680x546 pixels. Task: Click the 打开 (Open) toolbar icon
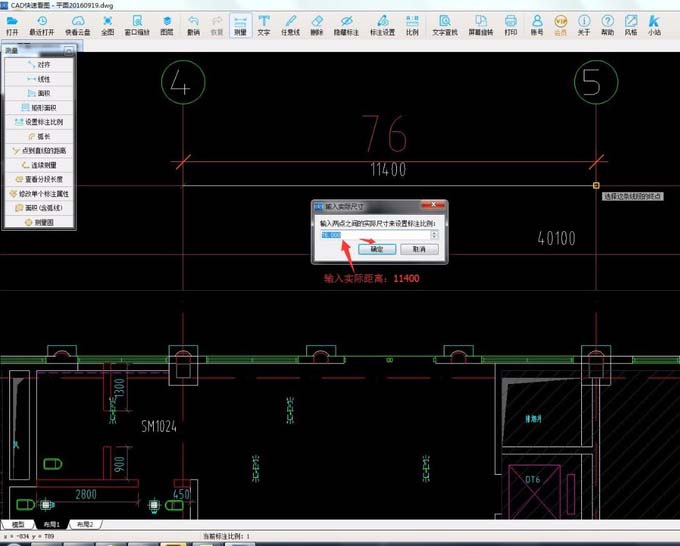pyautogui.click(x=12, y=24)
